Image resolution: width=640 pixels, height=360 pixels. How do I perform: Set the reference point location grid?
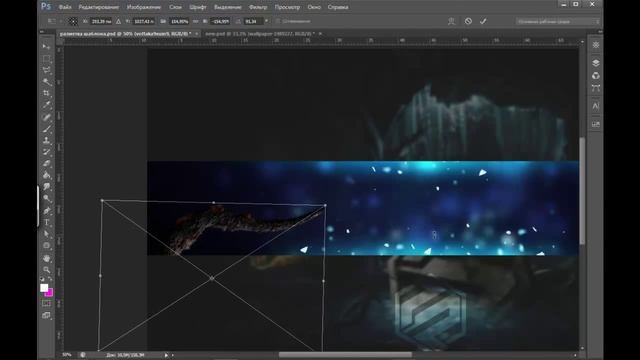(x=73, y=21)
